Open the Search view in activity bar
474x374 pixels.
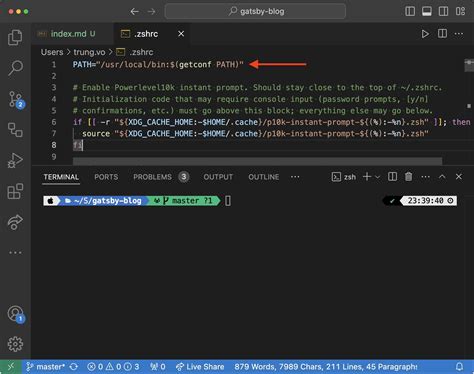pos(15,68)
